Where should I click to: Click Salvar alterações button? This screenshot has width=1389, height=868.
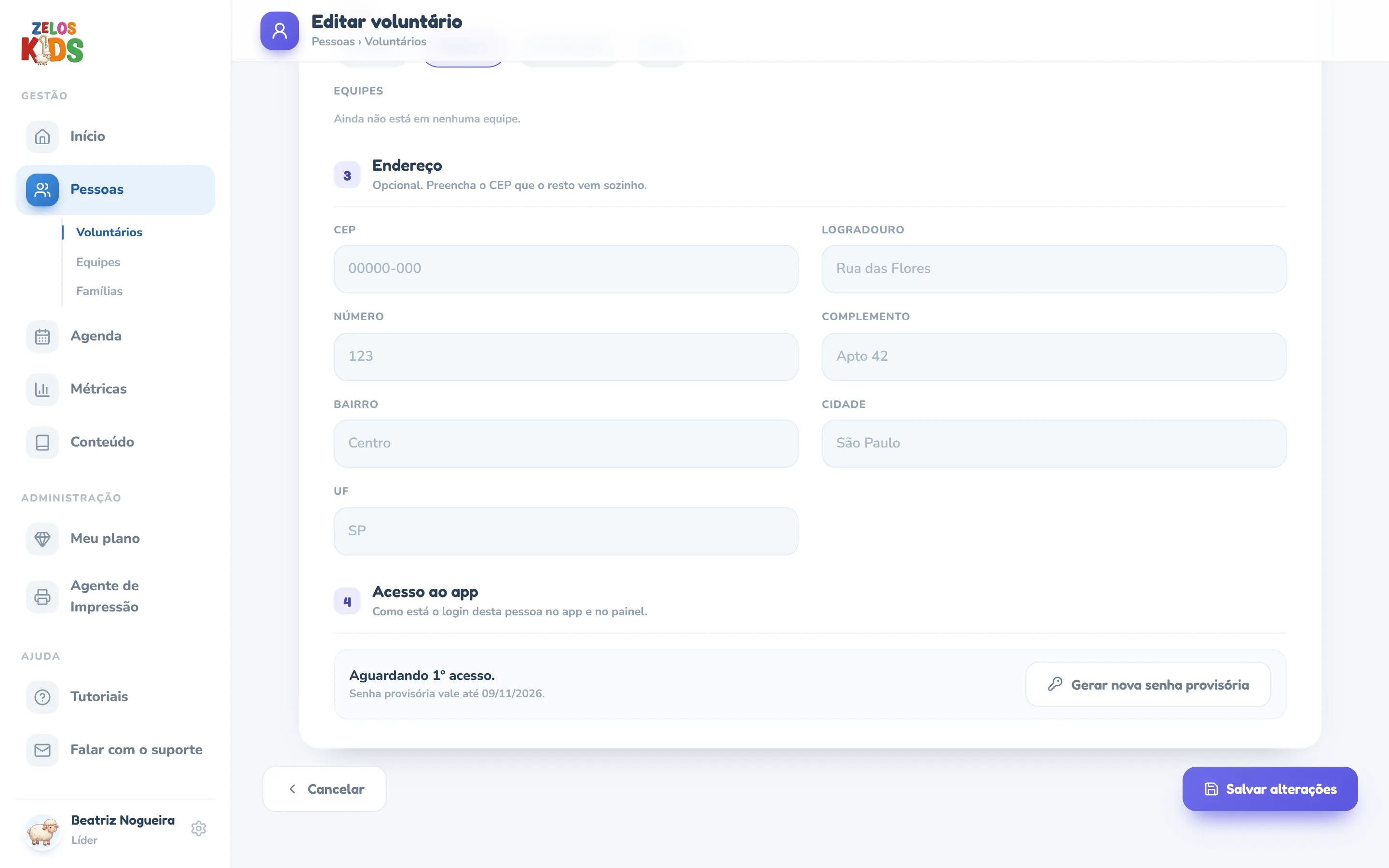click(x=1270, y=789)
